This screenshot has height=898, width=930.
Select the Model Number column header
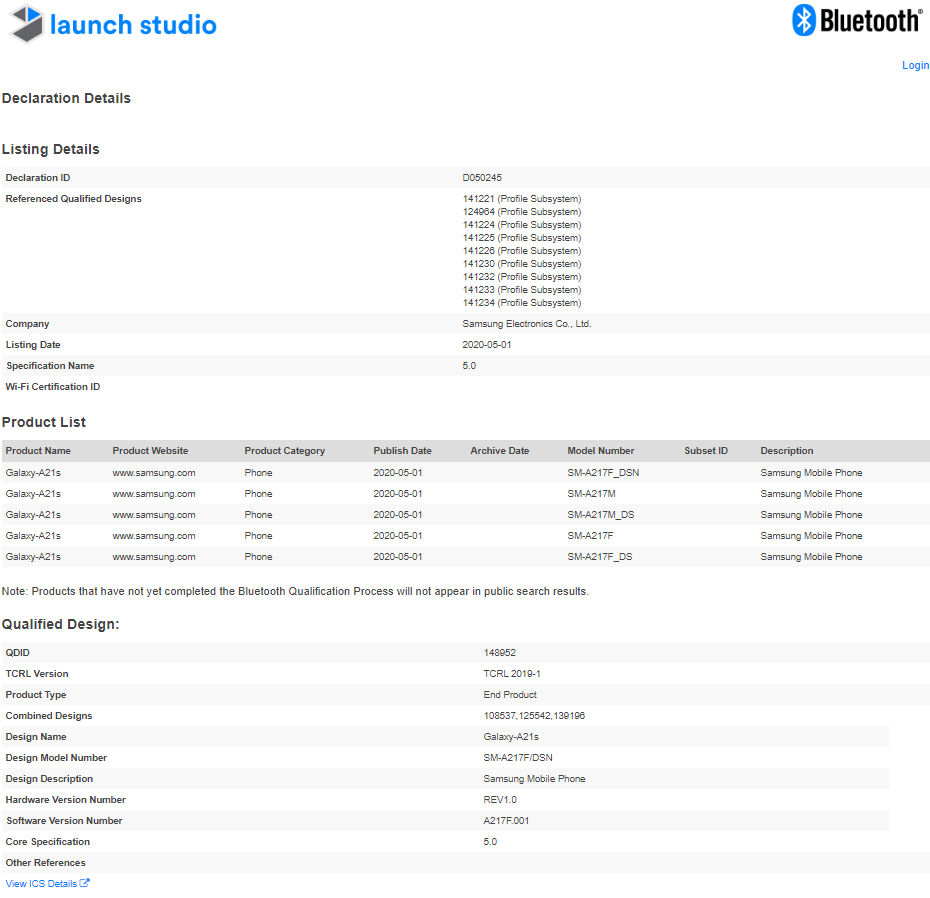[600, 451]
